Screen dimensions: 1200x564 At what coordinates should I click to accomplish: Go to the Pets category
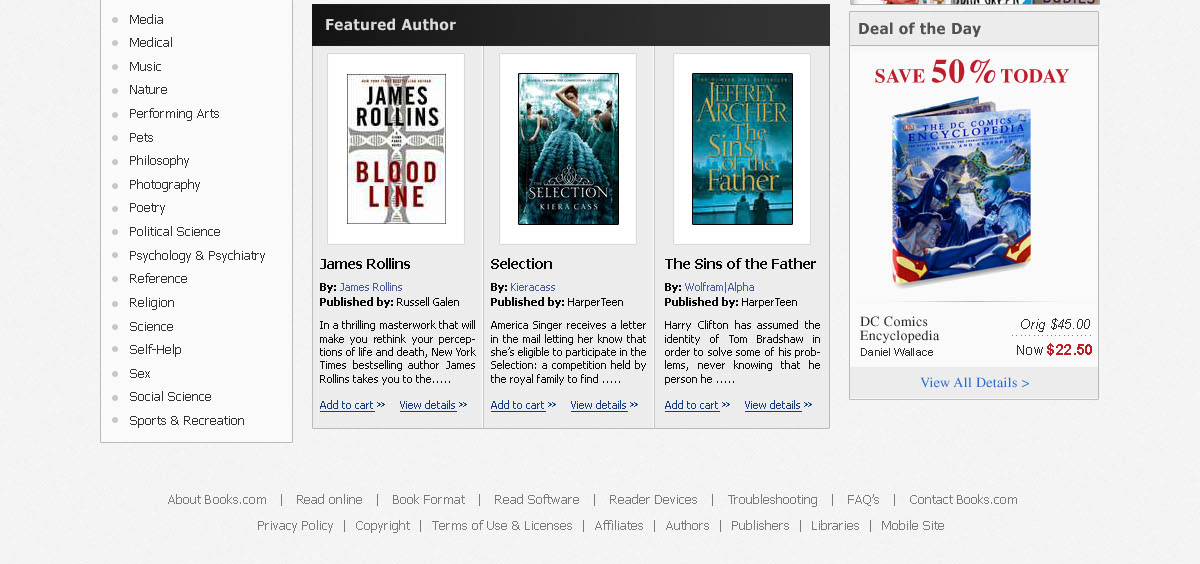[141, 138]
